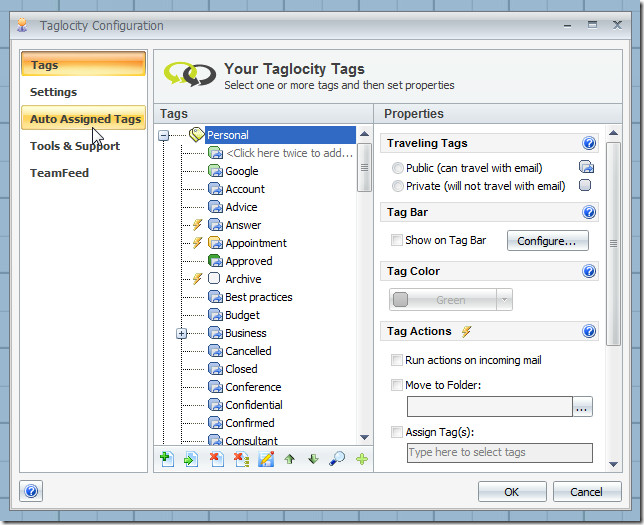Open Auto Assigned Tags section
644x525 pixels.
pos(84,118)
